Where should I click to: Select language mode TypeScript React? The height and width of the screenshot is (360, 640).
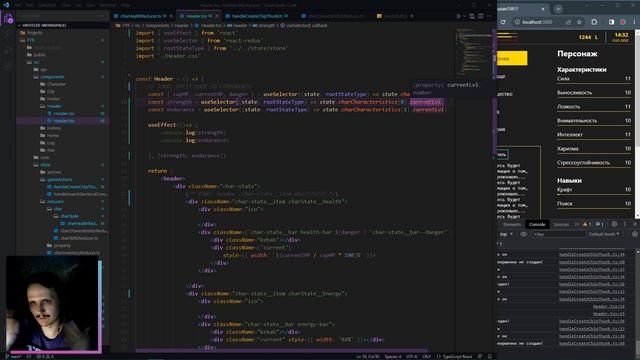point(454,357)
